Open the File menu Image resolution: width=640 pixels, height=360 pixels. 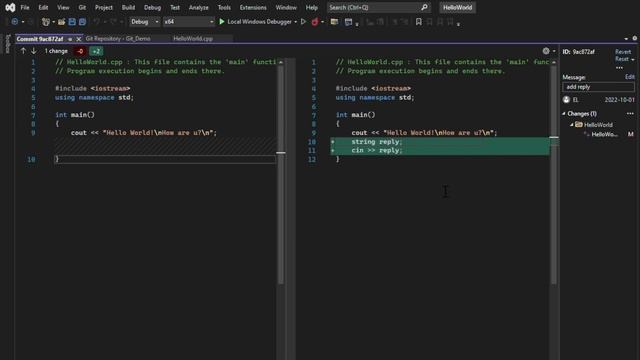pos(25,7)
